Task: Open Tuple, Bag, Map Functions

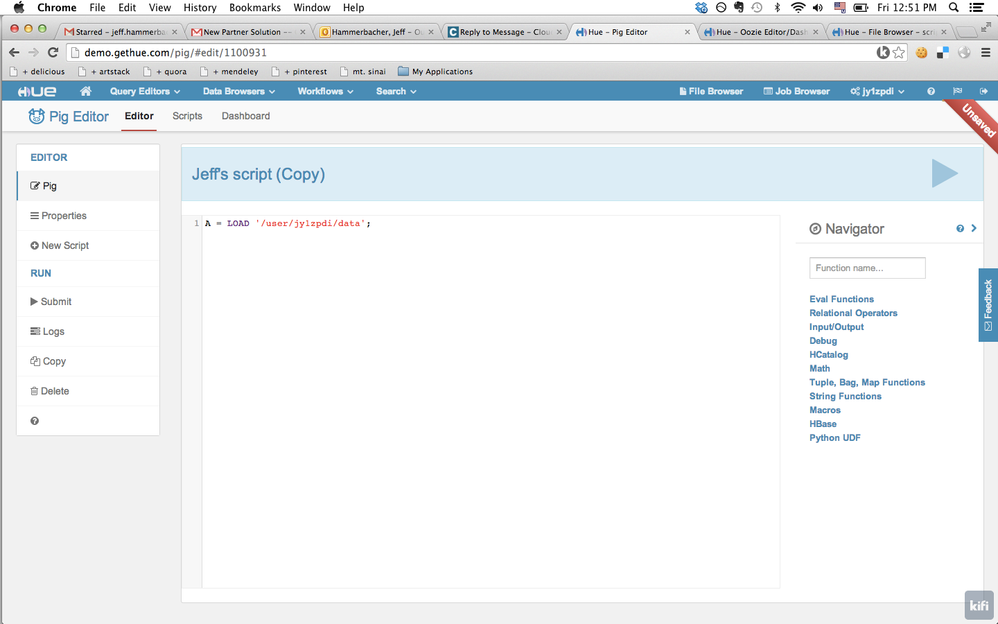Action: tap(867, 383)
